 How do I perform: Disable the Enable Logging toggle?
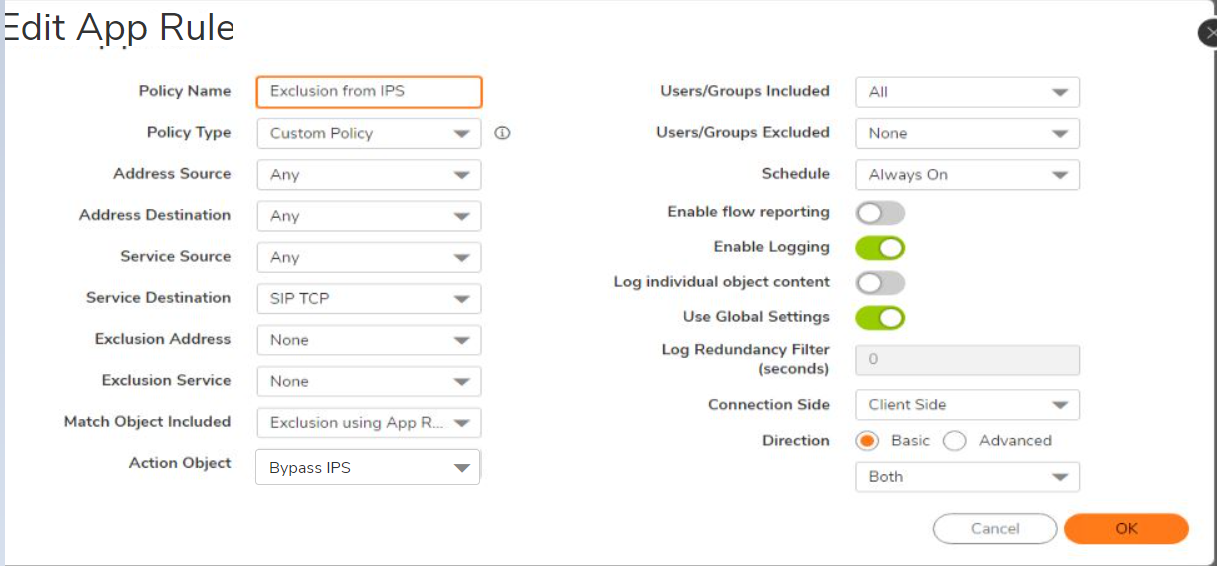(880, 247)
